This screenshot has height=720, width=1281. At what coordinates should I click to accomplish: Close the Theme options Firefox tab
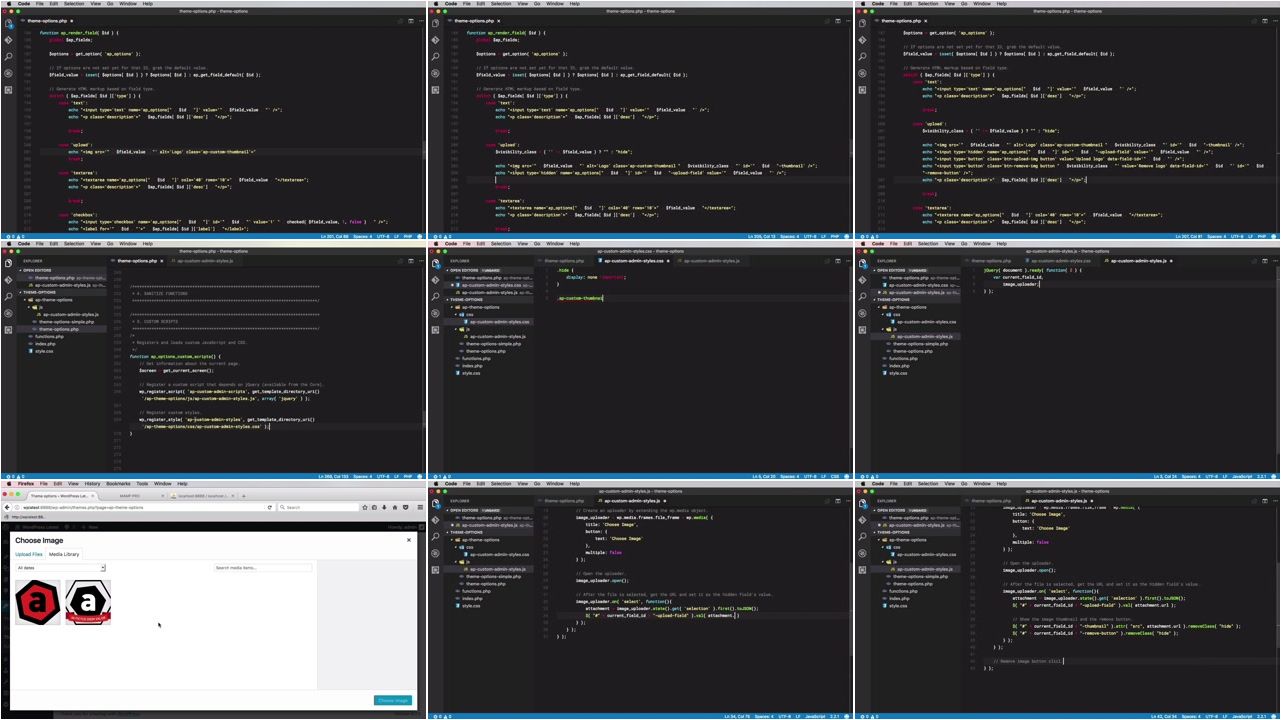pyautogui.click(x=92, y=496)
